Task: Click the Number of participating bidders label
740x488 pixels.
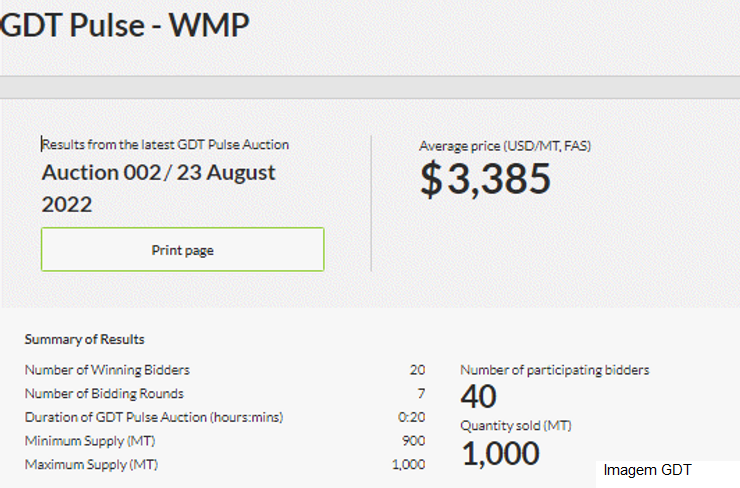Action: click(555, 370)
